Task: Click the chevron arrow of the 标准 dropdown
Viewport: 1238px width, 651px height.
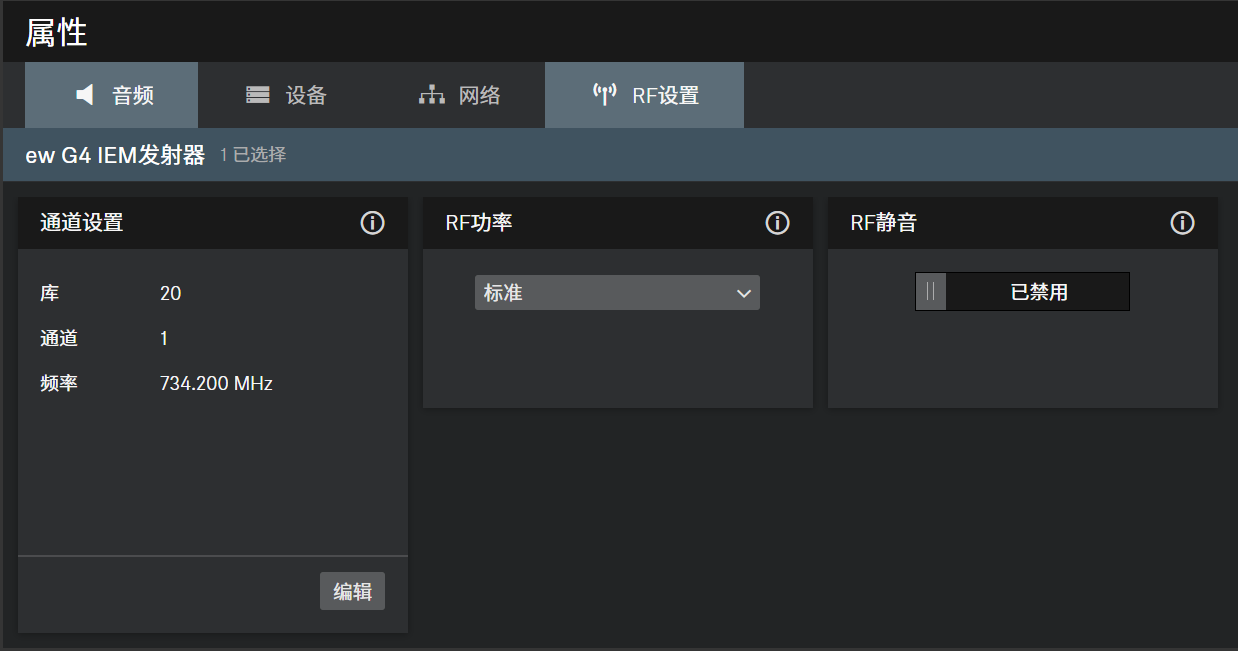Action: [x=743, y=293]
